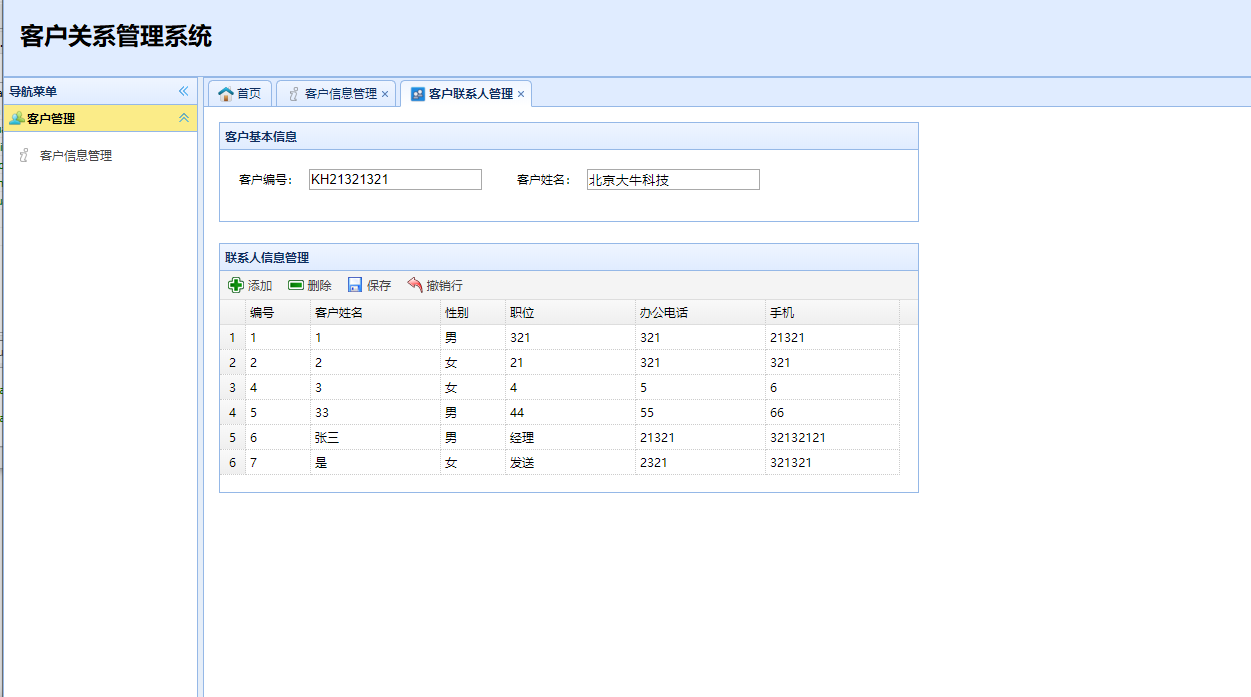The image size is (1251, 697).
Task: Click the 保存 save disk icon
Action: (354, 284)
